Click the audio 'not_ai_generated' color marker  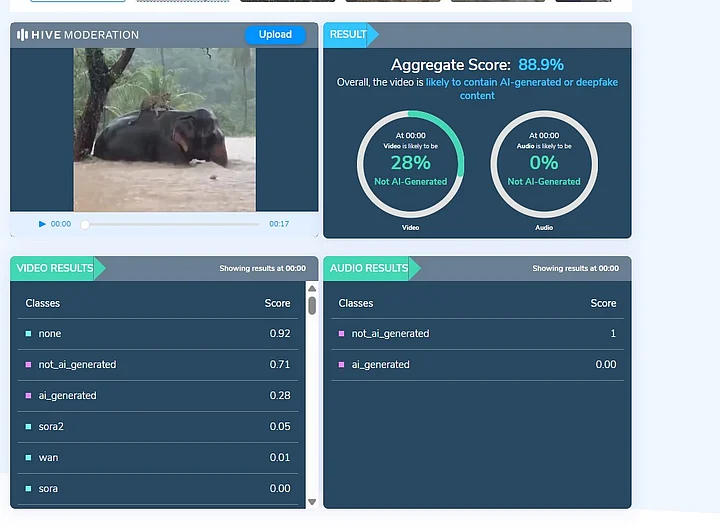coord(341,334)
